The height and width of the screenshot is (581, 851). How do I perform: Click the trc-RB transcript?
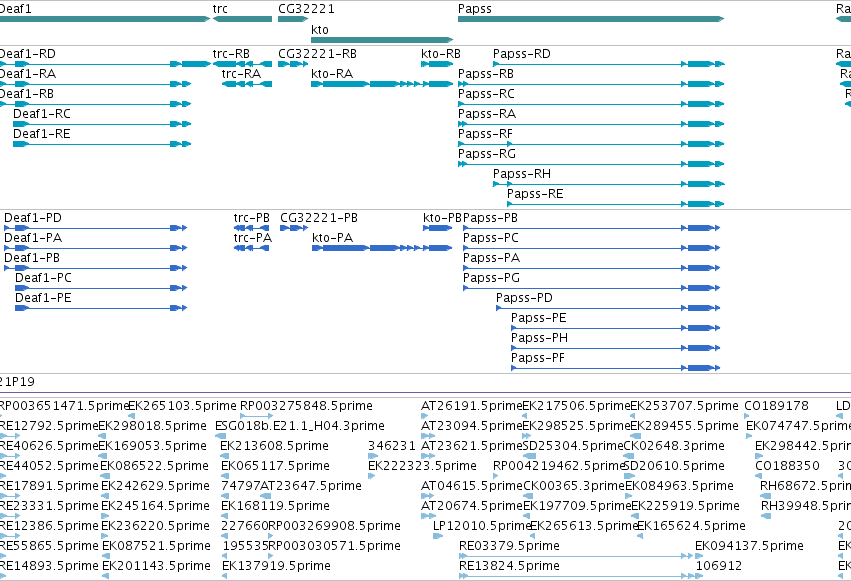(242, 64)
